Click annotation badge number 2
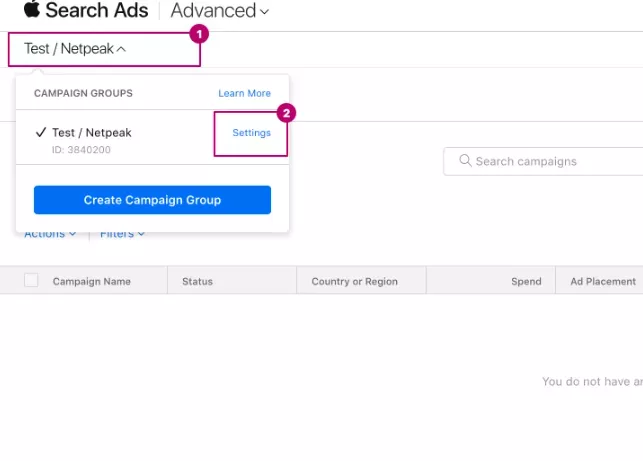The image size is (643, 461). tap(286, 113)
